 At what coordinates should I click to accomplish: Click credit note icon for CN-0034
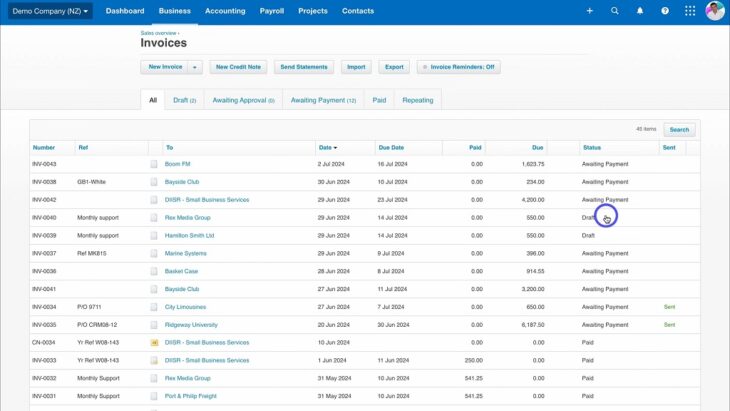pyautogui.click(x=154, y=343)
